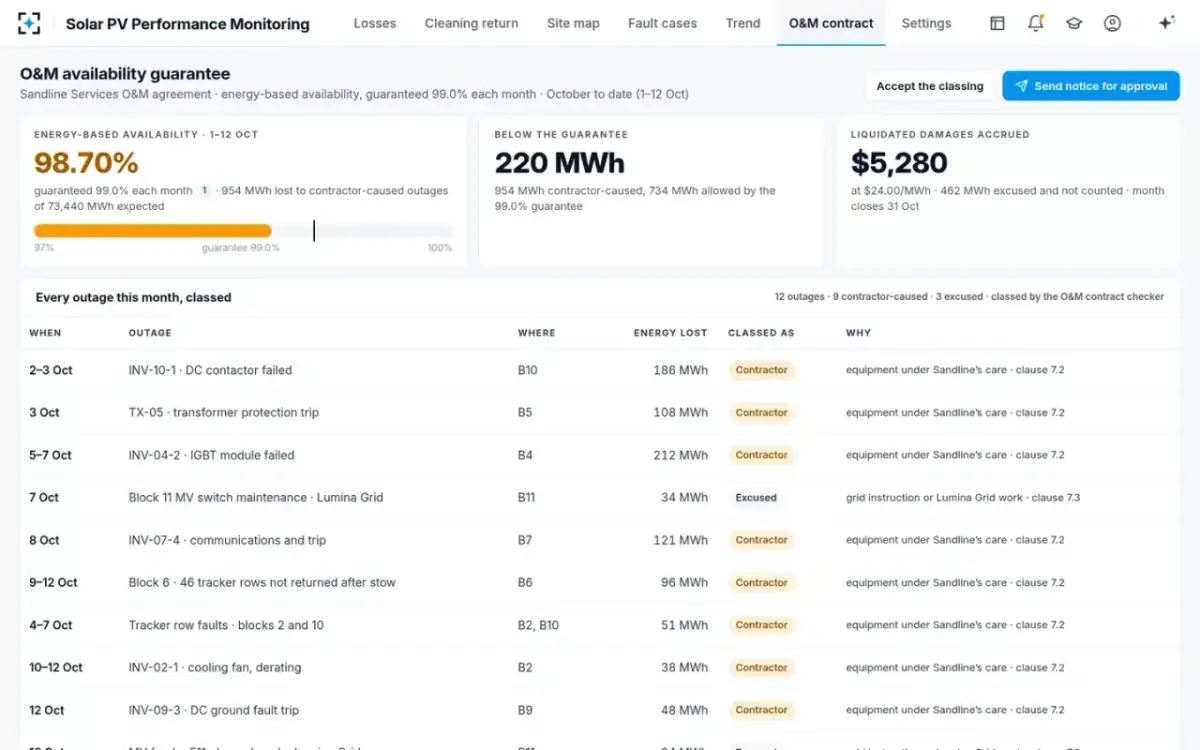Click Excused badge for Block 11 row
Viewport: 1200px width, 750px height.
tap(756, 497)
